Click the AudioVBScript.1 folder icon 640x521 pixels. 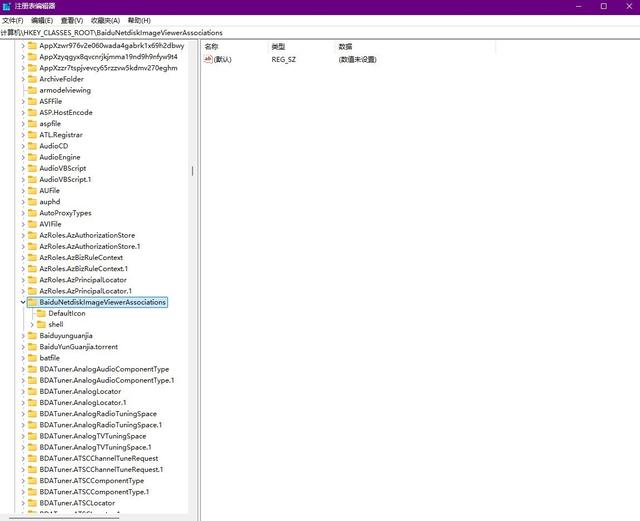pyautogui.click(x=32, y=180)
